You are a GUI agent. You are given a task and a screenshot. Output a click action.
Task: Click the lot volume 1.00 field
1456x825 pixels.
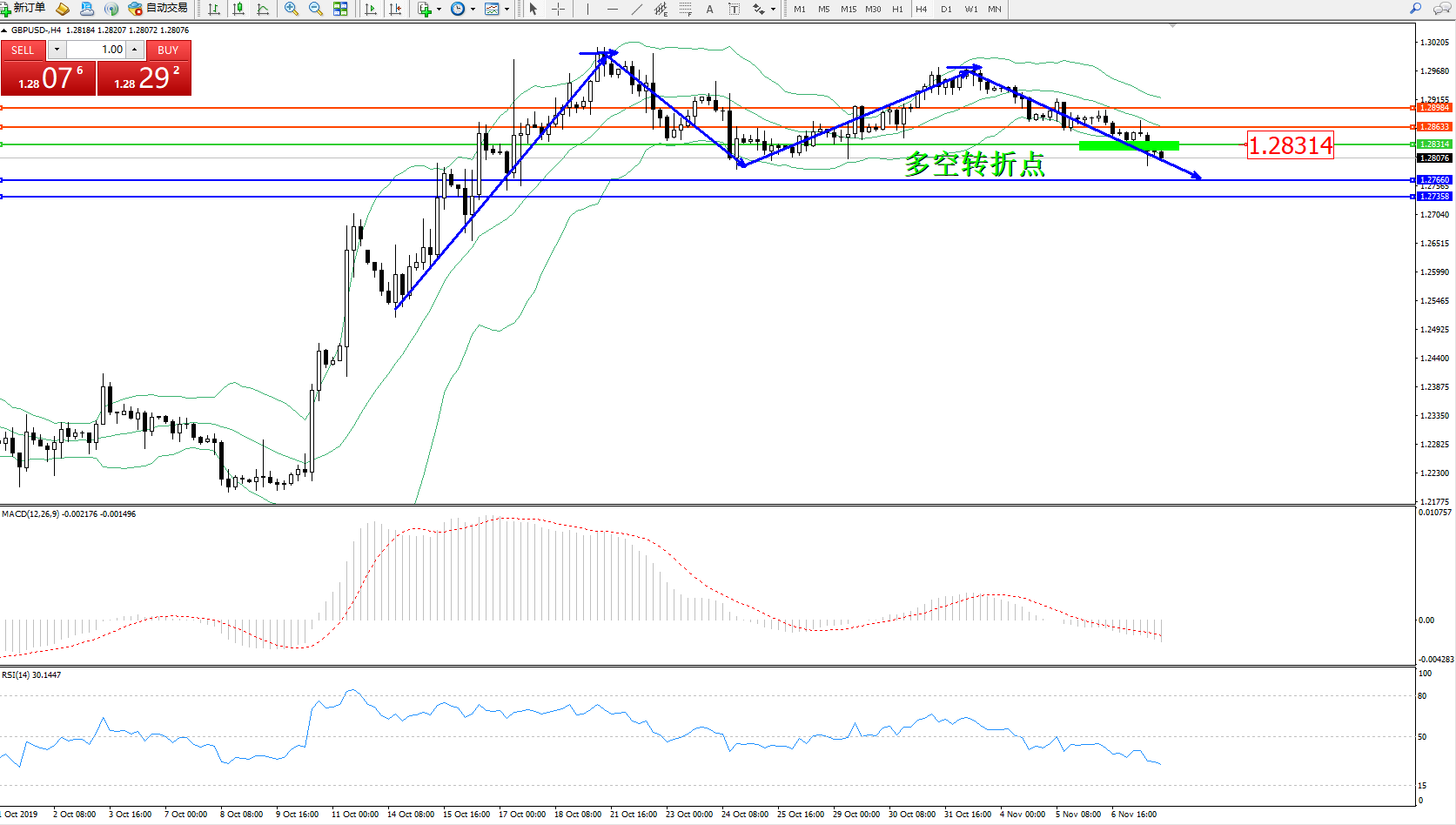coord(97,50)
